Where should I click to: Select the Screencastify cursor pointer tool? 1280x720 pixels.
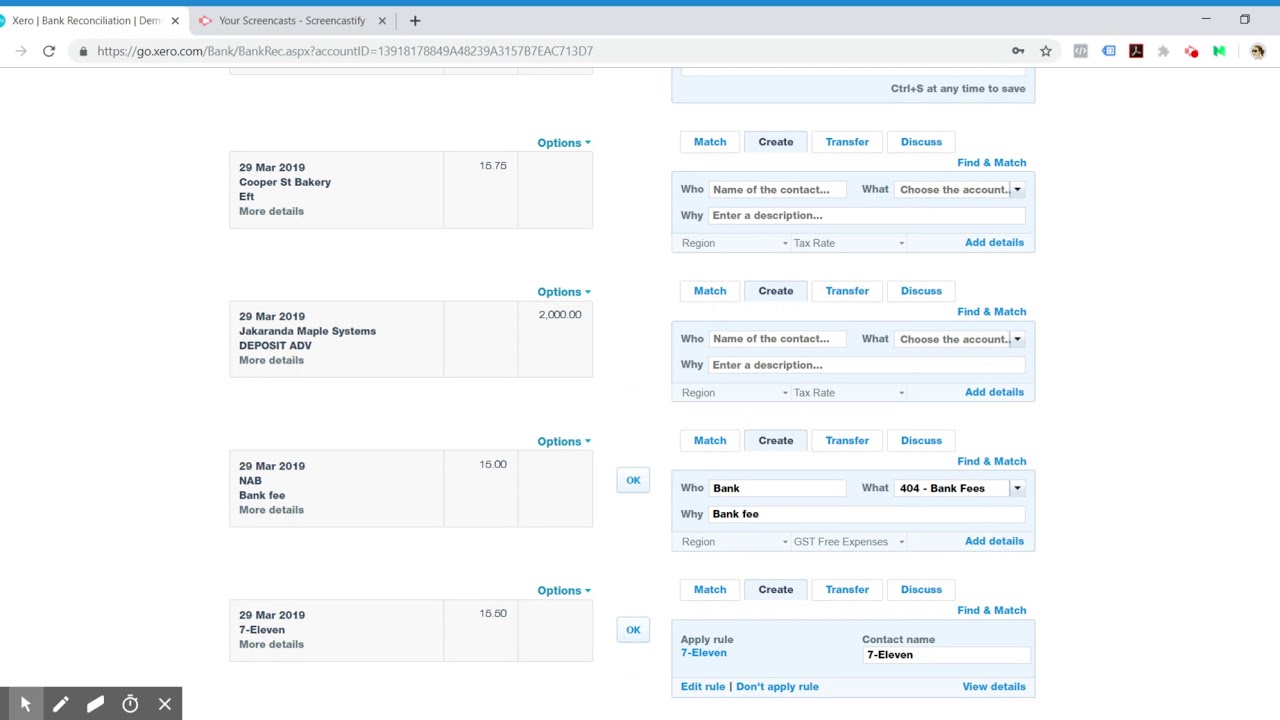pyautogui.click(x=25, y=704)
